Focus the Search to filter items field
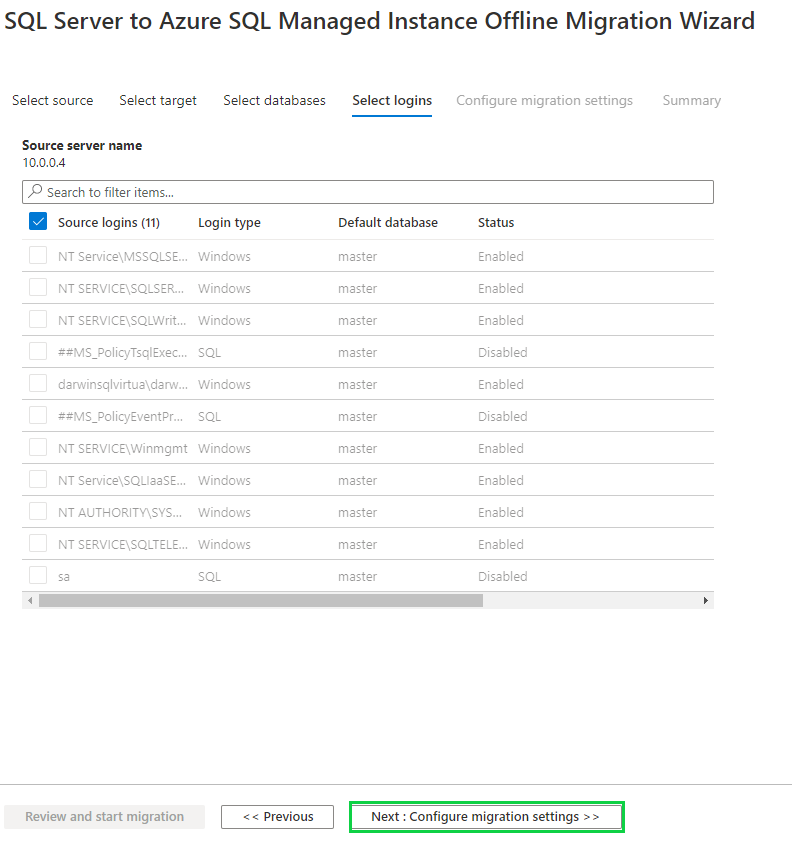Image resolution: width=792 pixels, height=841 pixels. pos(370,192)
